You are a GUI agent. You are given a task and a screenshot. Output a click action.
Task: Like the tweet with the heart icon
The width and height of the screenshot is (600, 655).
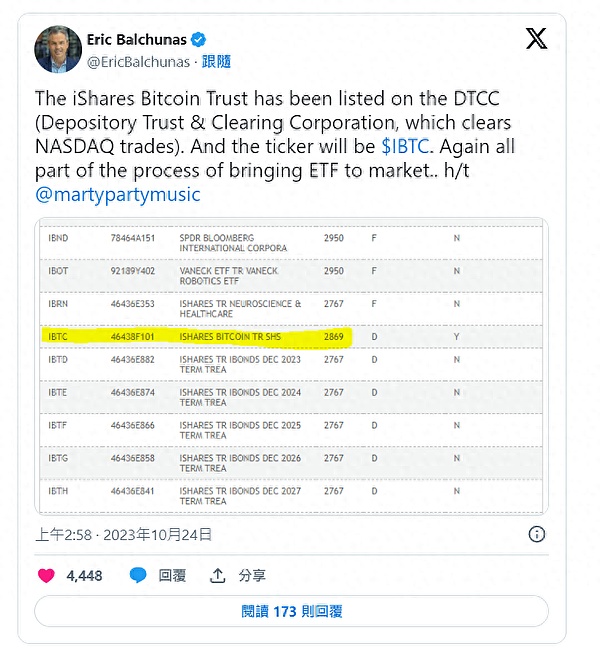tap(46, 575)
